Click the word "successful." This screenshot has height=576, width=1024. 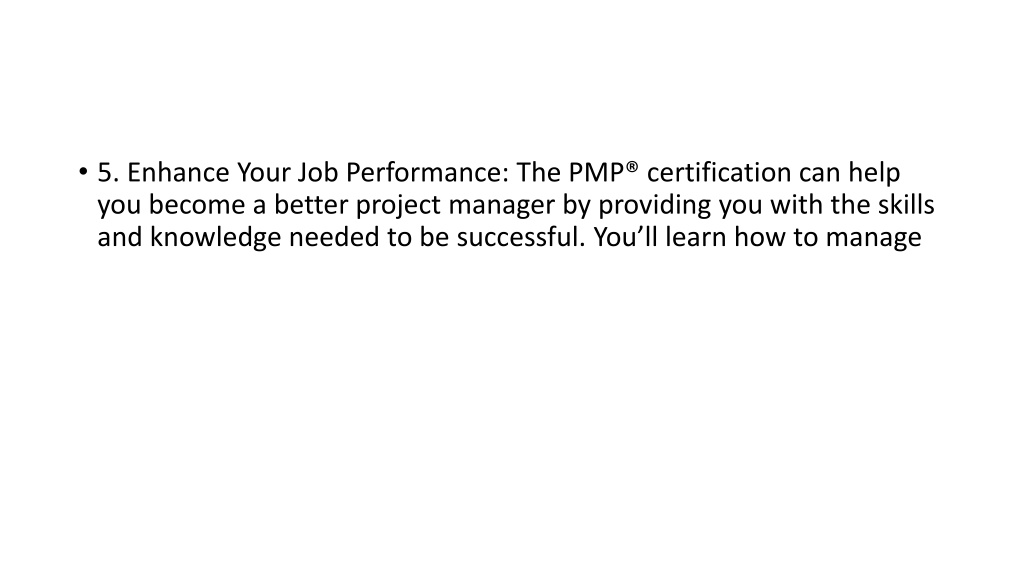tap(521, 237)
